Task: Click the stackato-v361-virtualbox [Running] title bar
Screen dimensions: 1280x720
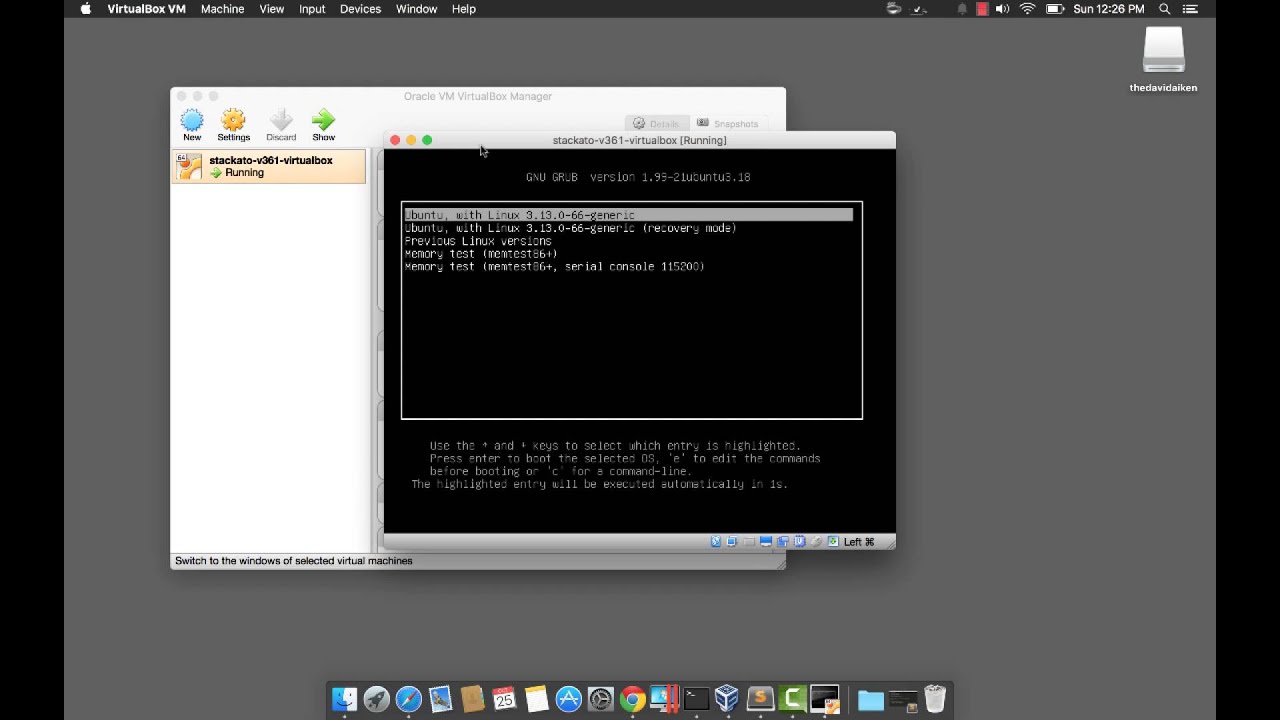Action: point(639,140)
